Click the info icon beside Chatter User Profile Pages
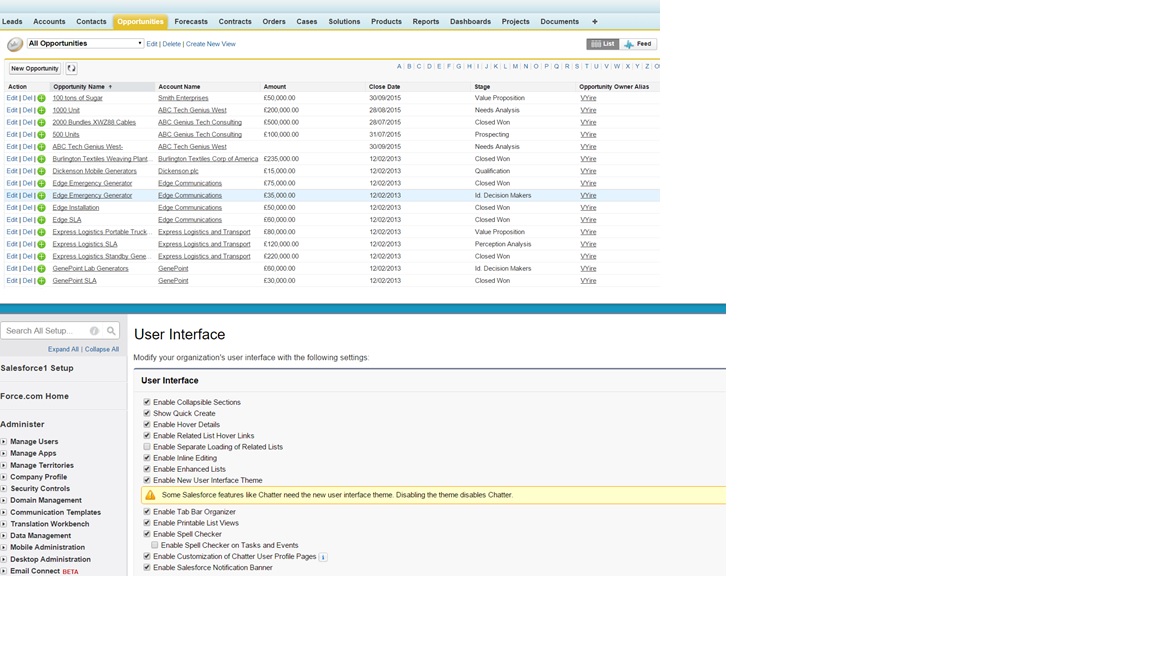The image size is (1152, 648). tap(323, 557)
